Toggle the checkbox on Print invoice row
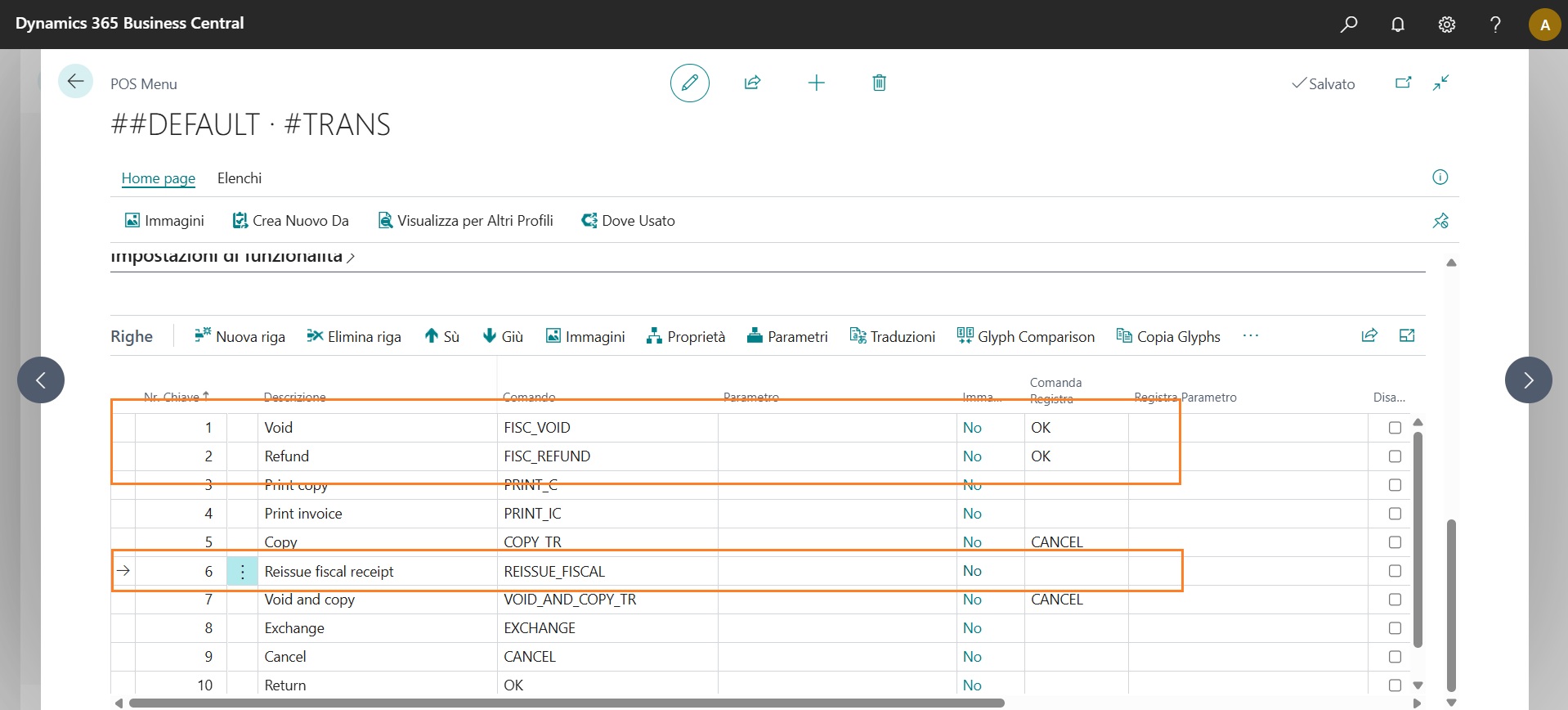This screenshot has height=710, width=1568. [x=1395, y=514]
